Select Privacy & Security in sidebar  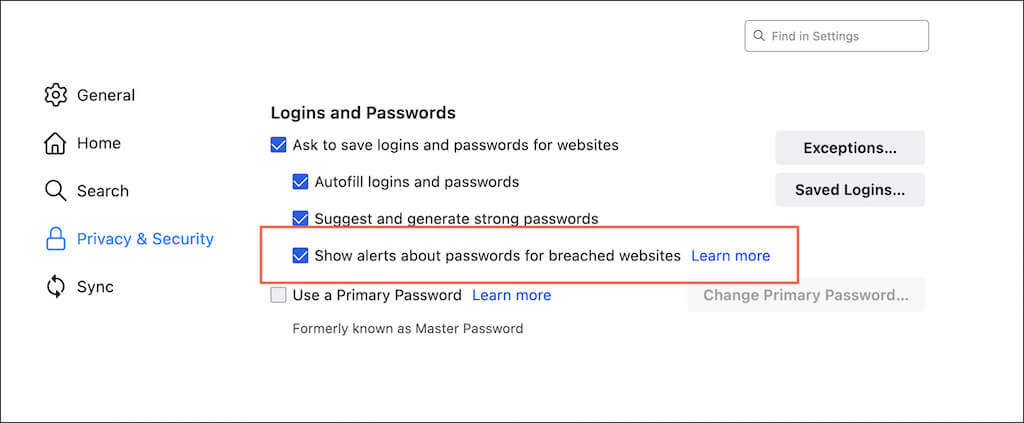tap(145, 239)
